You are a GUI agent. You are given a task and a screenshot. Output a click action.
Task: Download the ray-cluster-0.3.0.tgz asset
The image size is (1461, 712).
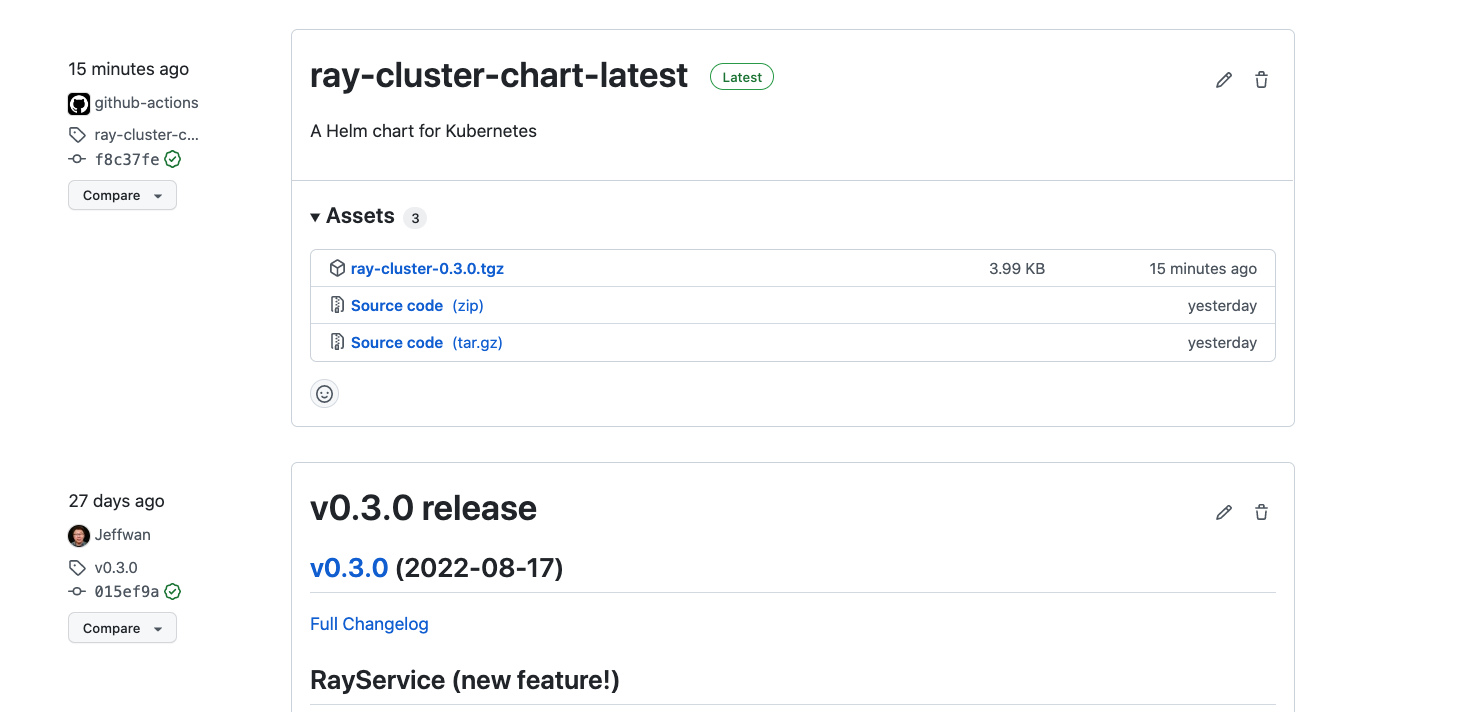[427, 267]
